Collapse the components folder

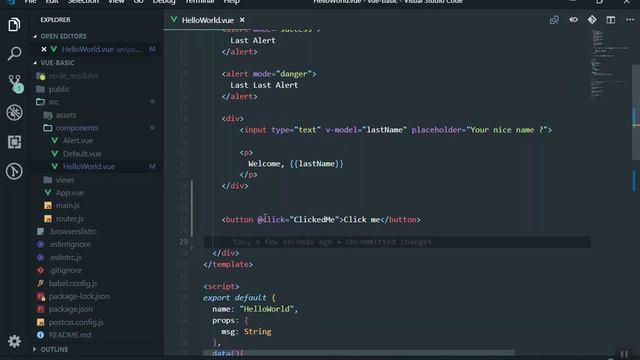(x=77, y=128)
